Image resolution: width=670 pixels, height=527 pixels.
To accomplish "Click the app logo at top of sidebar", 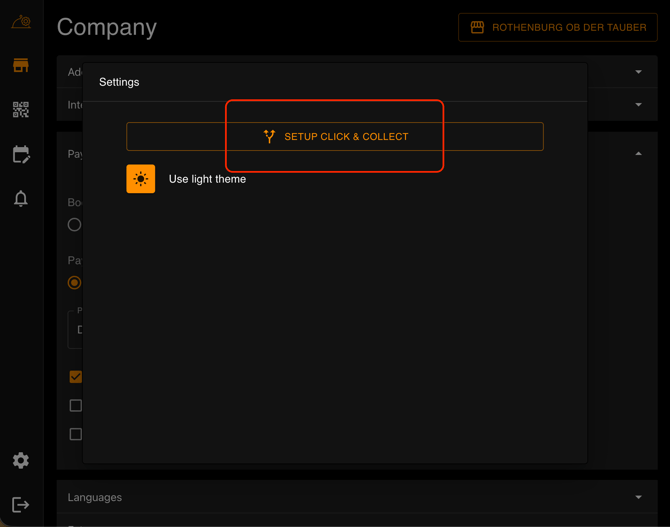I will [21, 21].
